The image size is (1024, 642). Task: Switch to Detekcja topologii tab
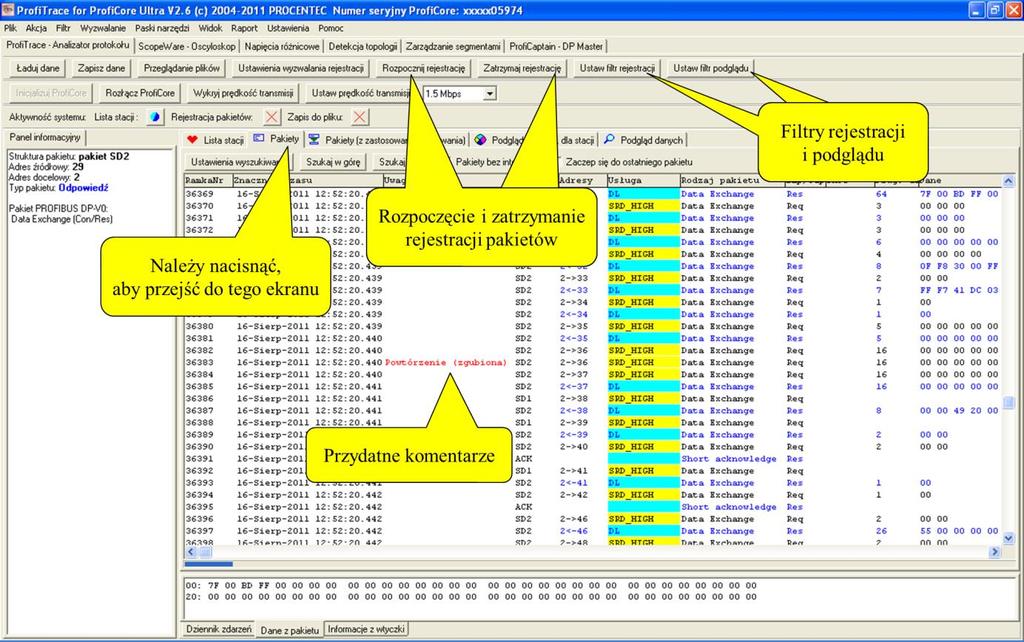(362, 46)
